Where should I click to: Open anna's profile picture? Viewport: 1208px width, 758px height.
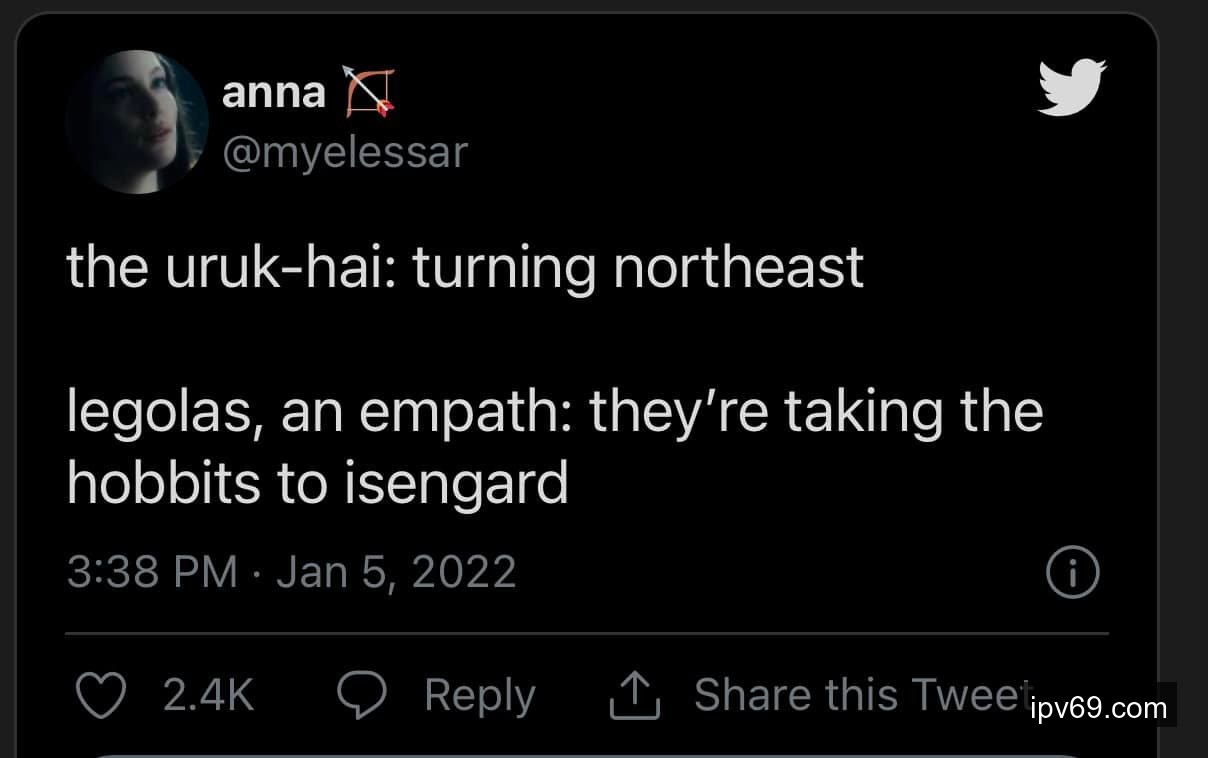[x=137, y=121]
